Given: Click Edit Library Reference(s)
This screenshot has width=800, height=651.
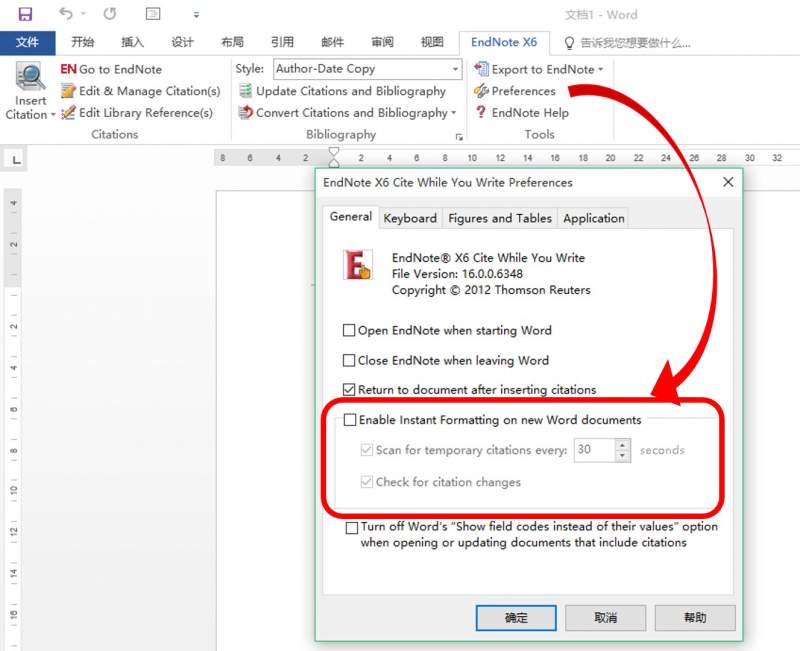Looking at the screenshot, I should tap(137, 113).
